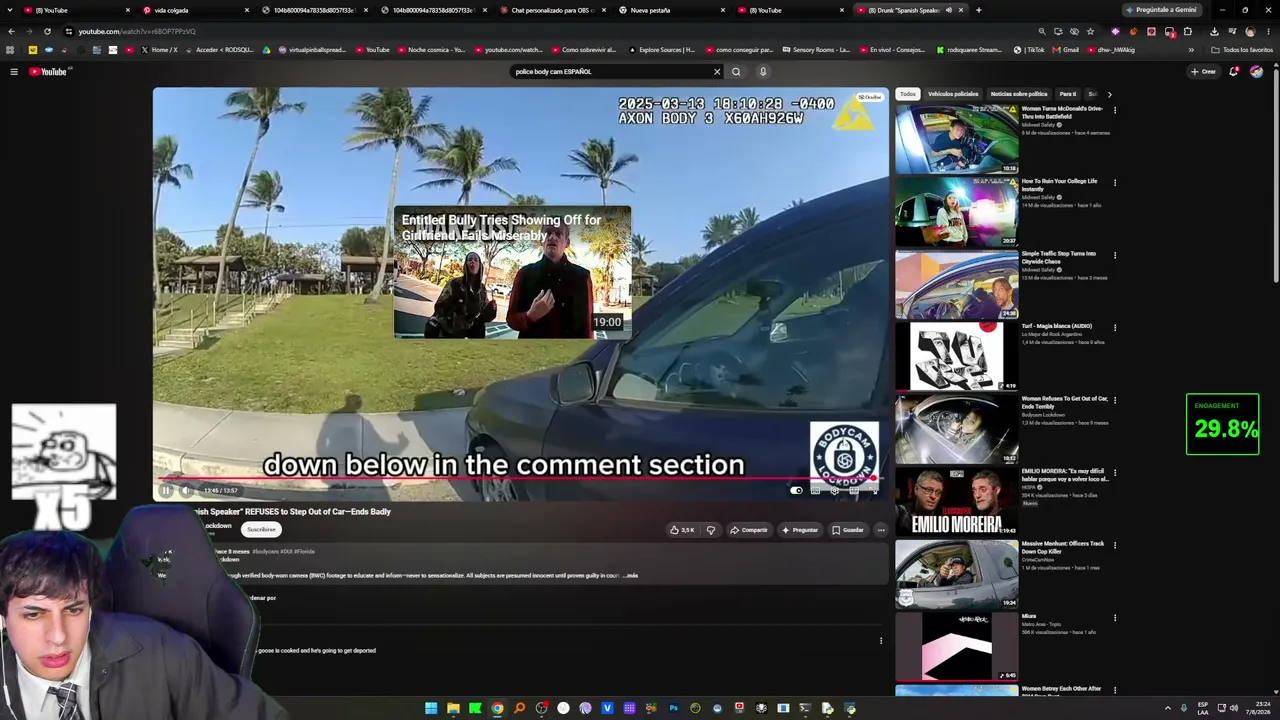Open Chrome media controls icon
Image resolution: width=1280 pixels, height=720 pixels.
point(1232,31)
